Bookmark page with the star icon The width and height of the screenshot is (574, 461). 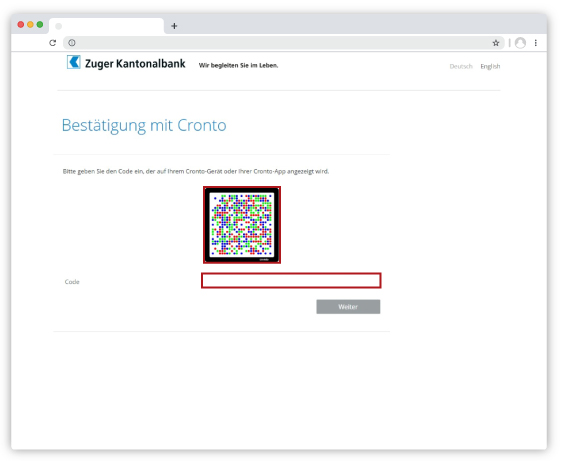point(496,43)
